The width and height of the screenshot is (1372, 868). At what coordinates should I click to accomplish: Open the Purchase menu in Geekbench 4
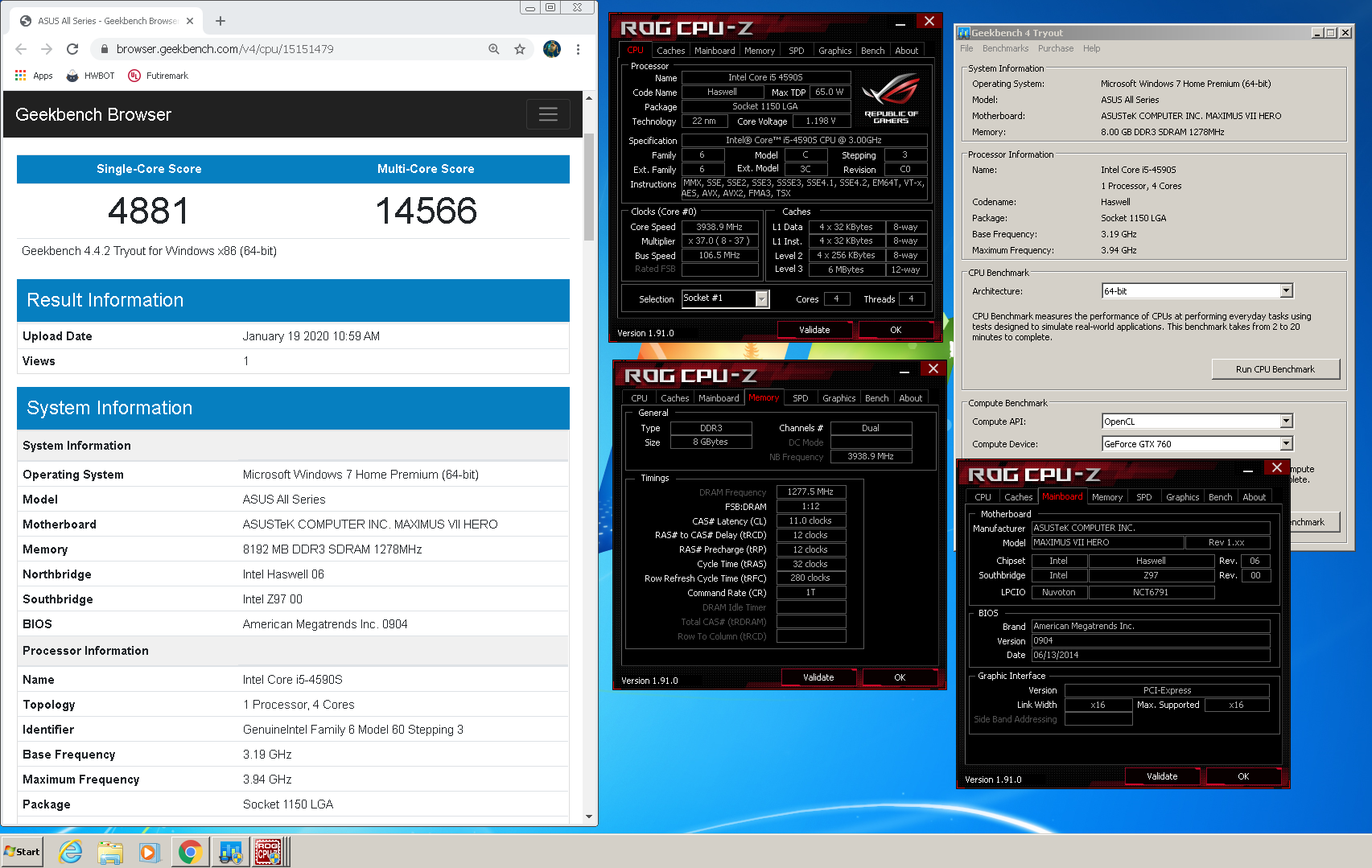coord(1056,48)
